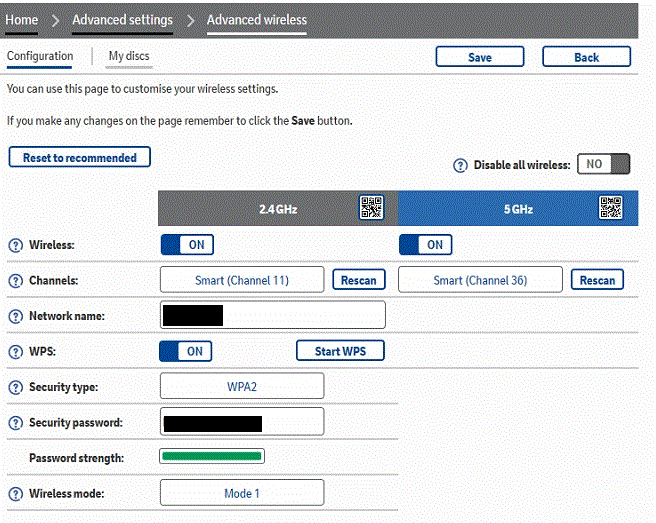Image resolution: width=656 pixels, height=523 pixels.
Task: Expand the Mode 1 wireless mode dropdown
Action: coord(242,493)
